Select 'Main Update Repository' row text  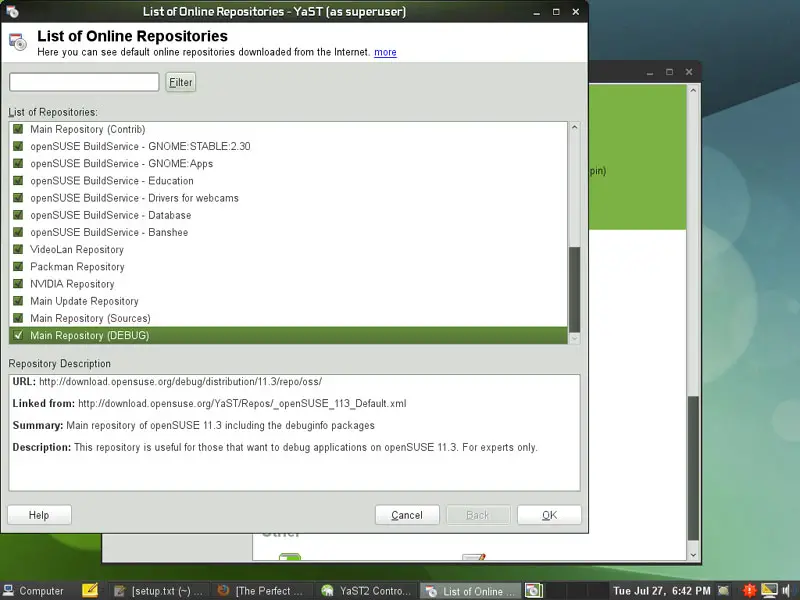pyautogui.click(x=84, y=301)
